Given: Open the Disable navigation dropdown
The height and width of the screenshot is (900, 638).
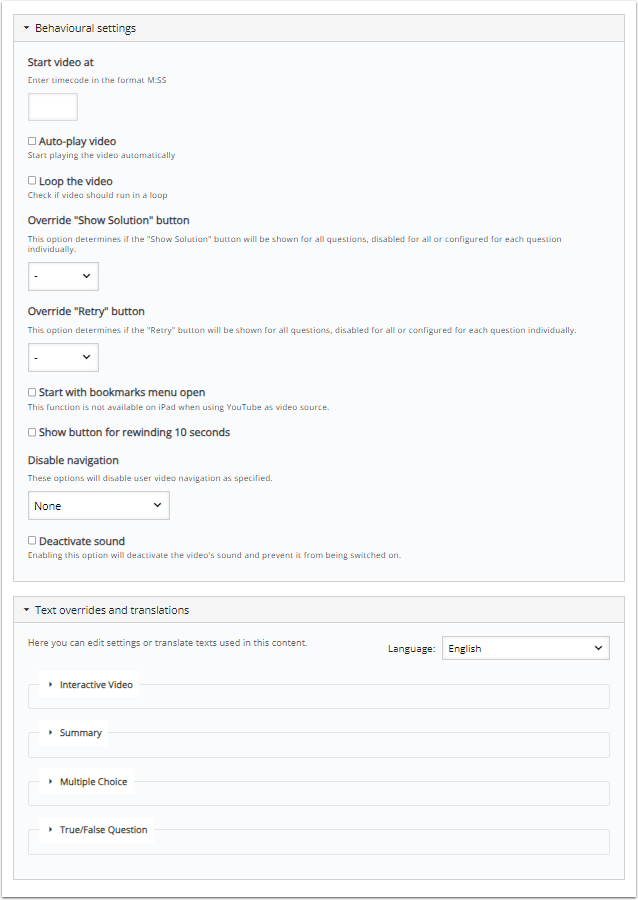Looking at the screenshot, I should pyautogui.click(x=98, y=506).
